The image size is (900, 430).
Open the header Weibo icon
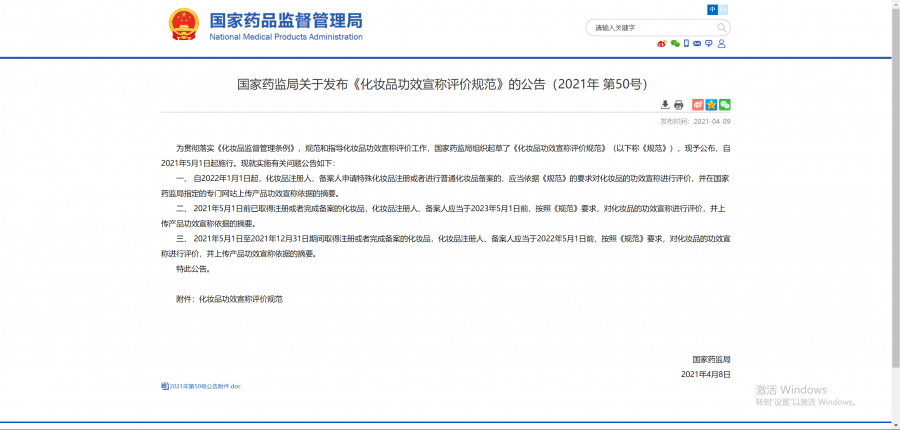tap(661, 44)
